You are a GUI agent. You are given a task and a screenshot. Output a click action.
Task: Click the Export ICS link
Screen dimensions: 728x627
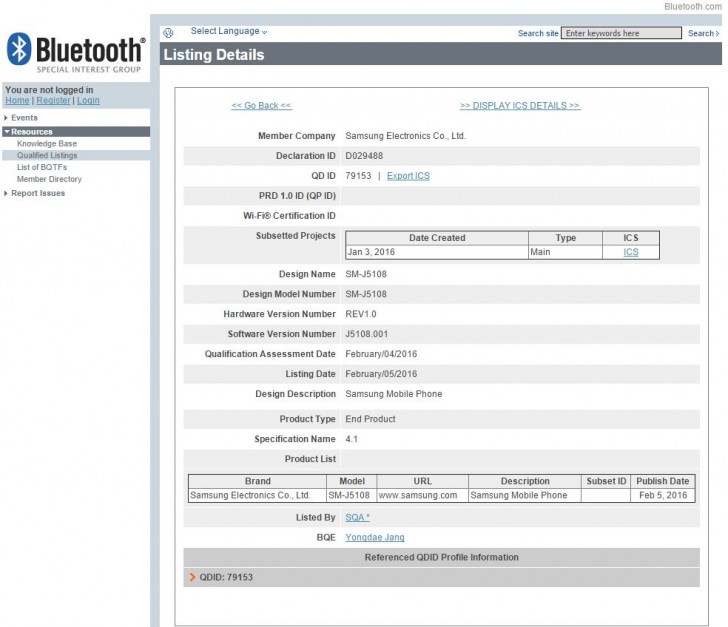point(408,176)
